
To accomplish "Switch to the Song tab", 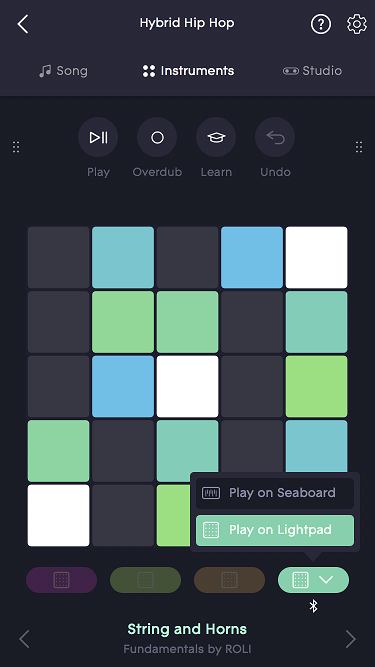I will click(x=63, y=71).
